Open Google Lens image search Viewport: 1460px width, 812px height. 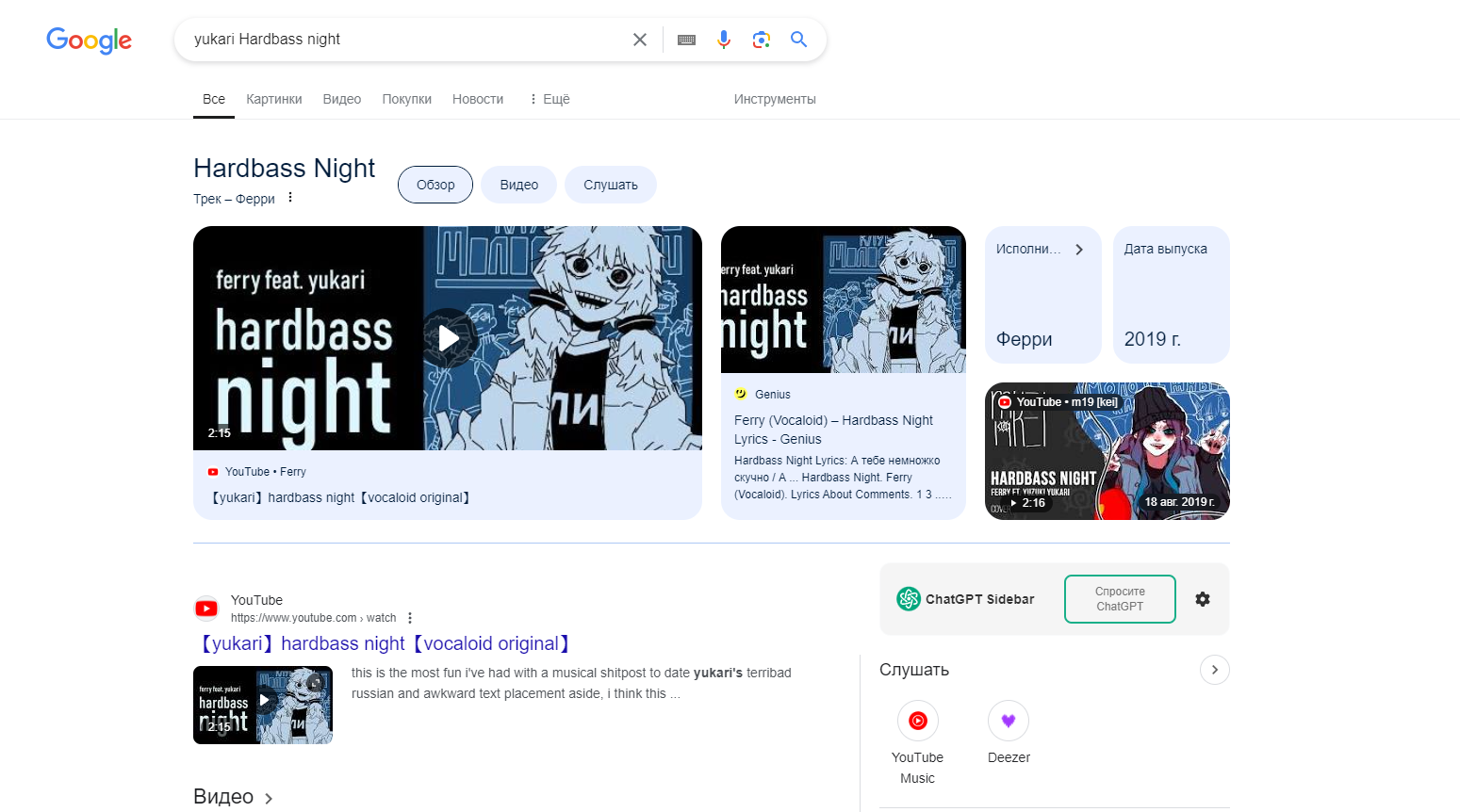[x=762, y=40]
